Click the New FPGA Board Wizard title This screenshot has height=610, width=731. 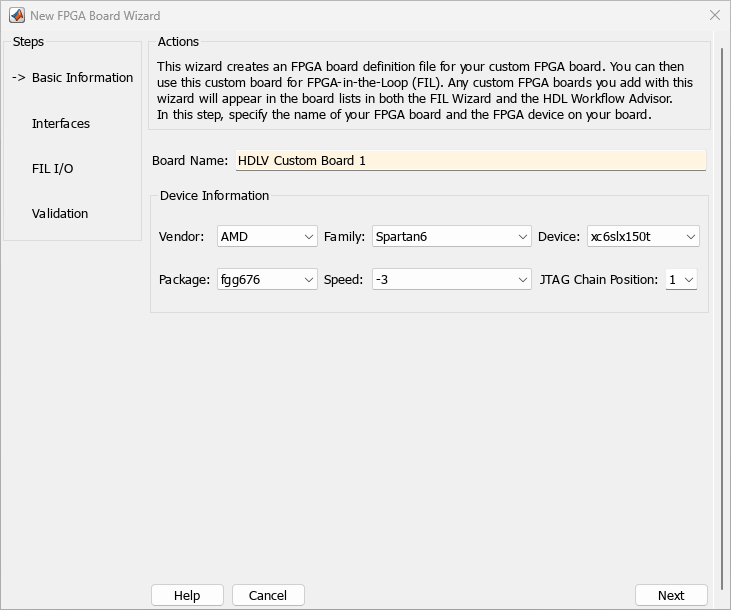tap(95, 16)
